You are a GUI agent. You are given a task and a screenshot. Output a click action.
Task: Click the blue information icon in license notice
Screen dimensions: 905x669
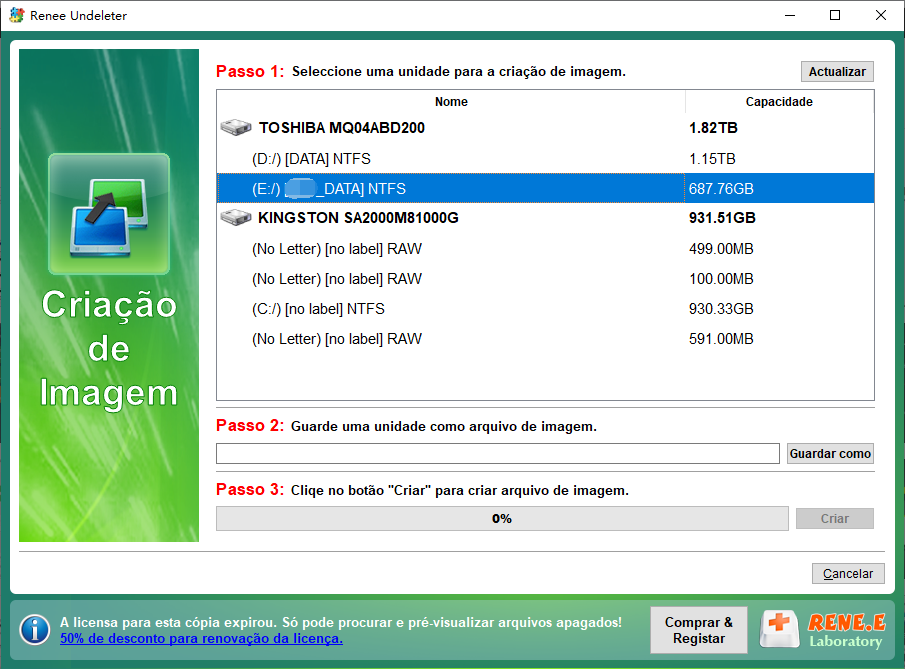click(x=35, y=630)
